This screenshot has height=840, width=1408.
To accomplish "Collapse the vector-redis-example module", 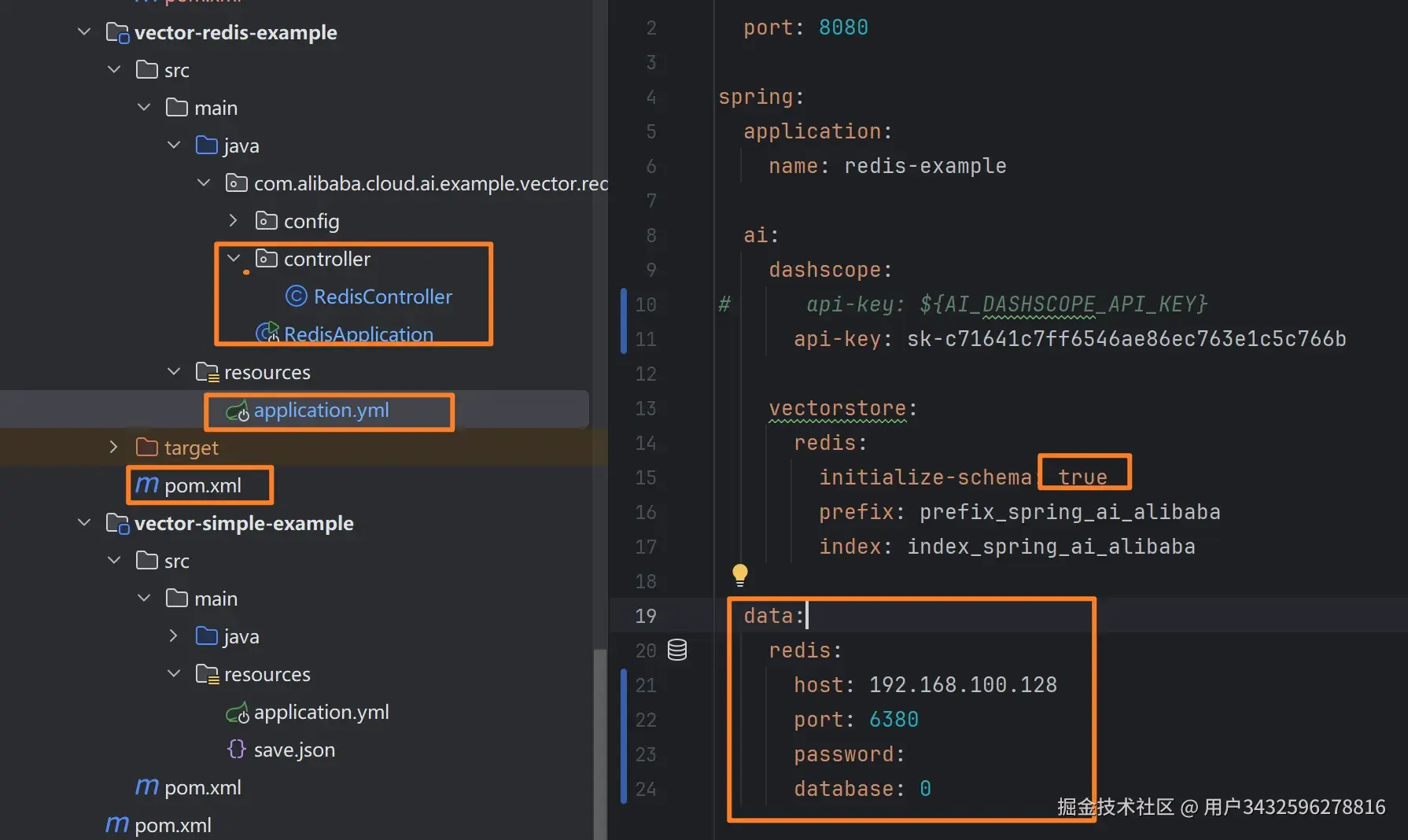I will coord(84,32).
